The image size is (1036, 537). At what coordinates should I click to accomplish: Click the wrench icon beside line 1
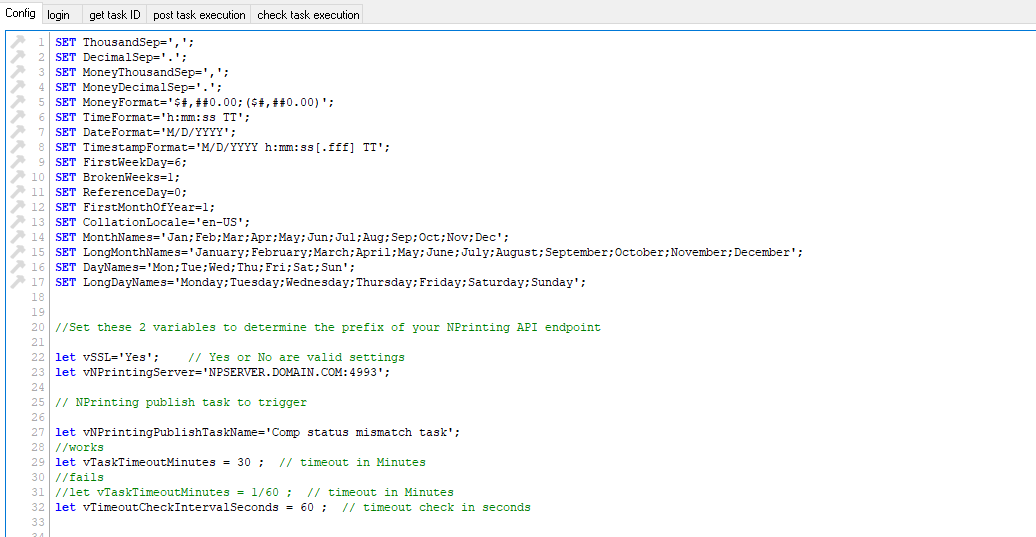(x=17, y=42)
